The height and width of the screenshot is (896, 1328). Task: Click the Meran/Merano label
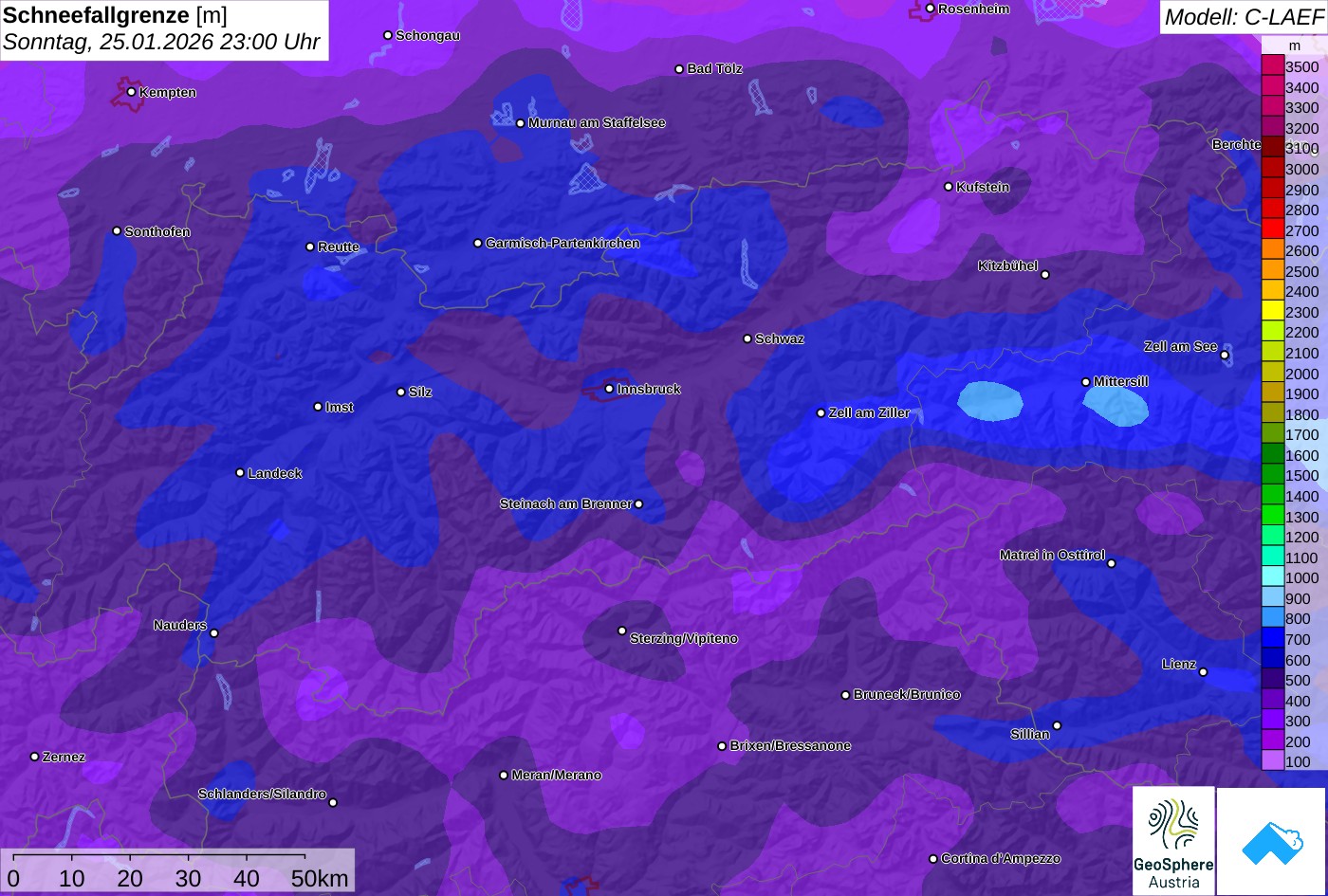(x=557, y=776)
